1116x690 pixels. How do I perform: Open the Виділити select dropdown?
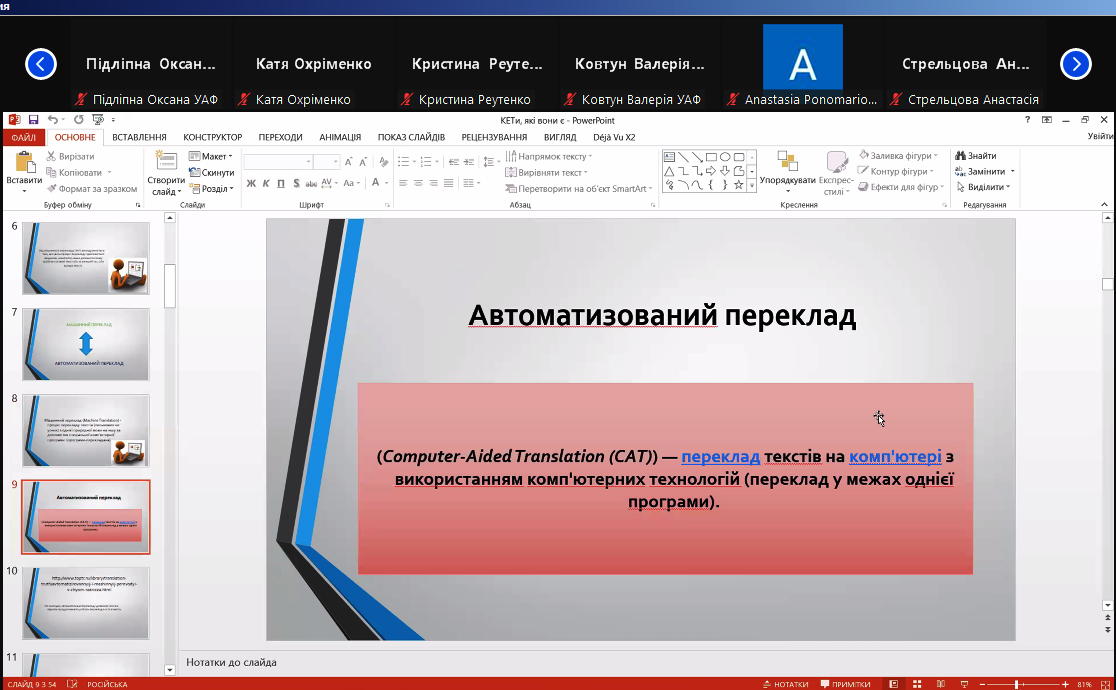click(985, 187)
